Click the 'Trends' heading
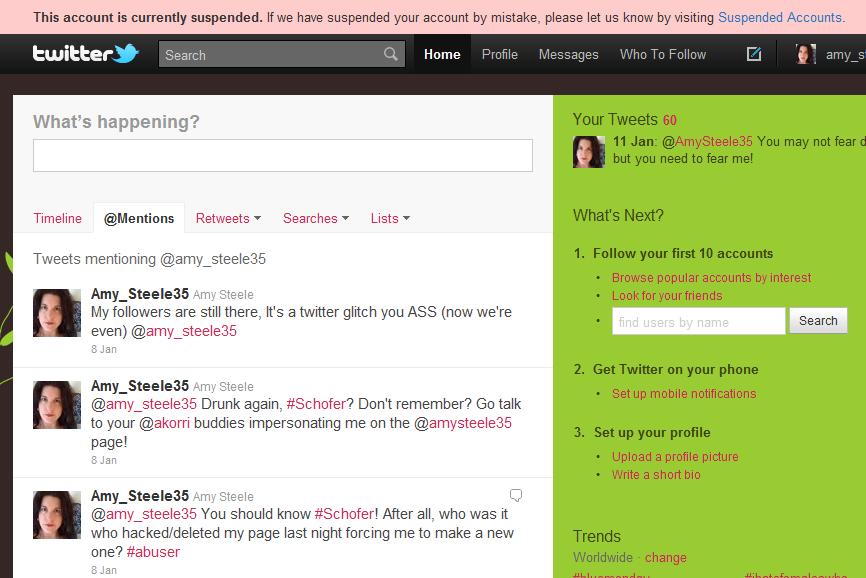 pyautogui.click(x=596, y=537)
